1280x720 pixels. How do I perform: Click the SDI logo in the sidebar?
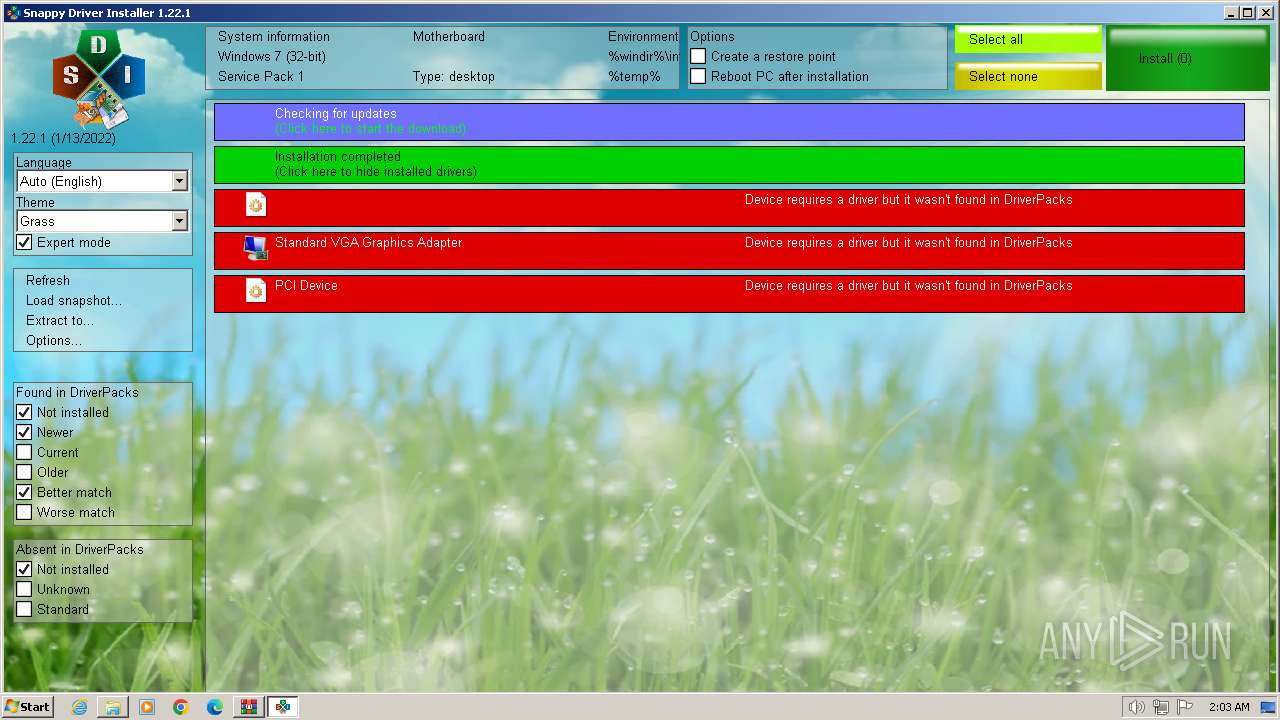point(99,77)
